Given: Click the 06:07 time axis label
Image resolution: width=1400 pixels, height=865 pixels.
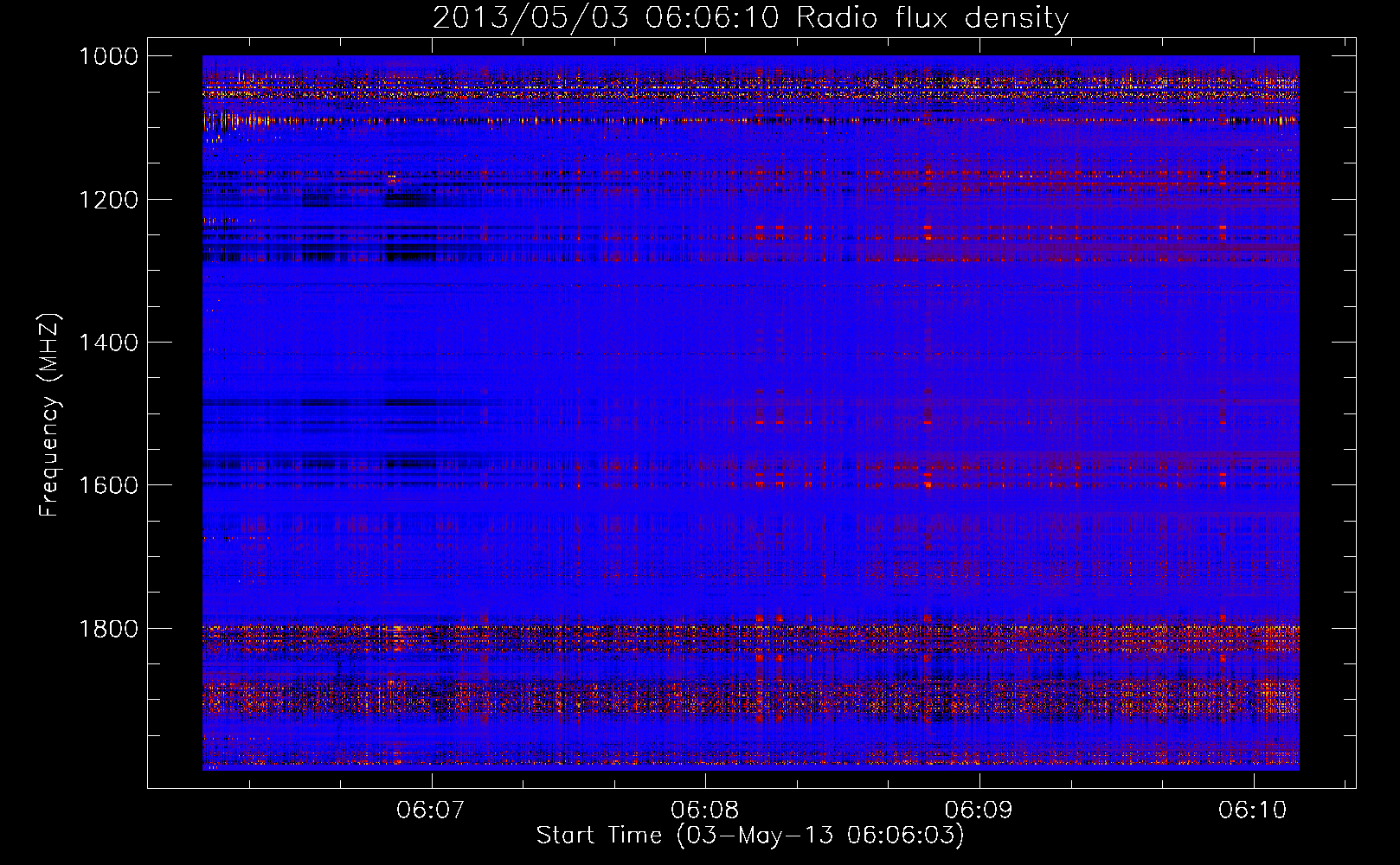Looking at the screenshot, I should (430, 810).
